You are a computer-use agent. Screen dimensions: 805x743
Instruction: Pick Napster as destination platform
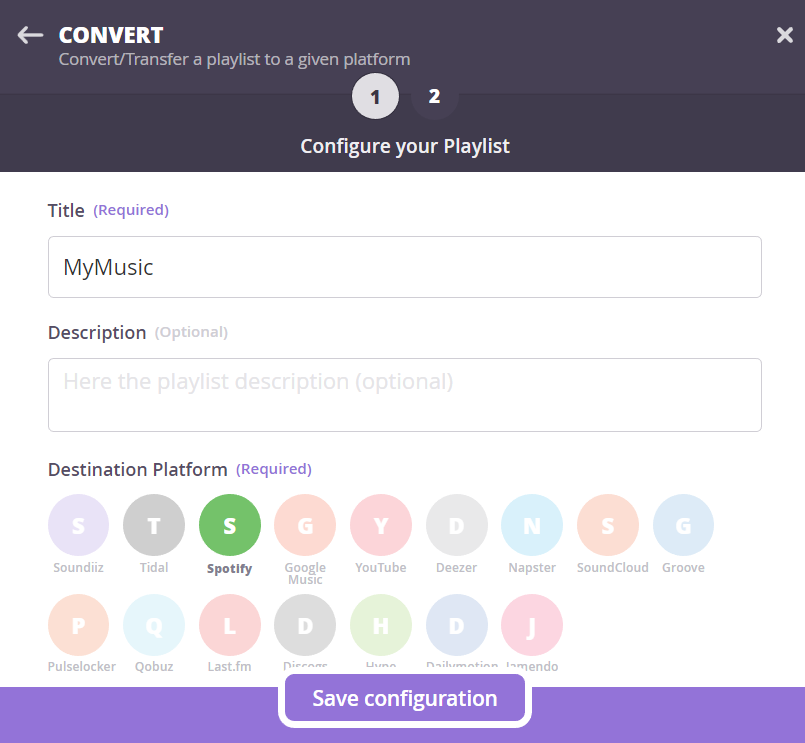[x=532, y=525]
